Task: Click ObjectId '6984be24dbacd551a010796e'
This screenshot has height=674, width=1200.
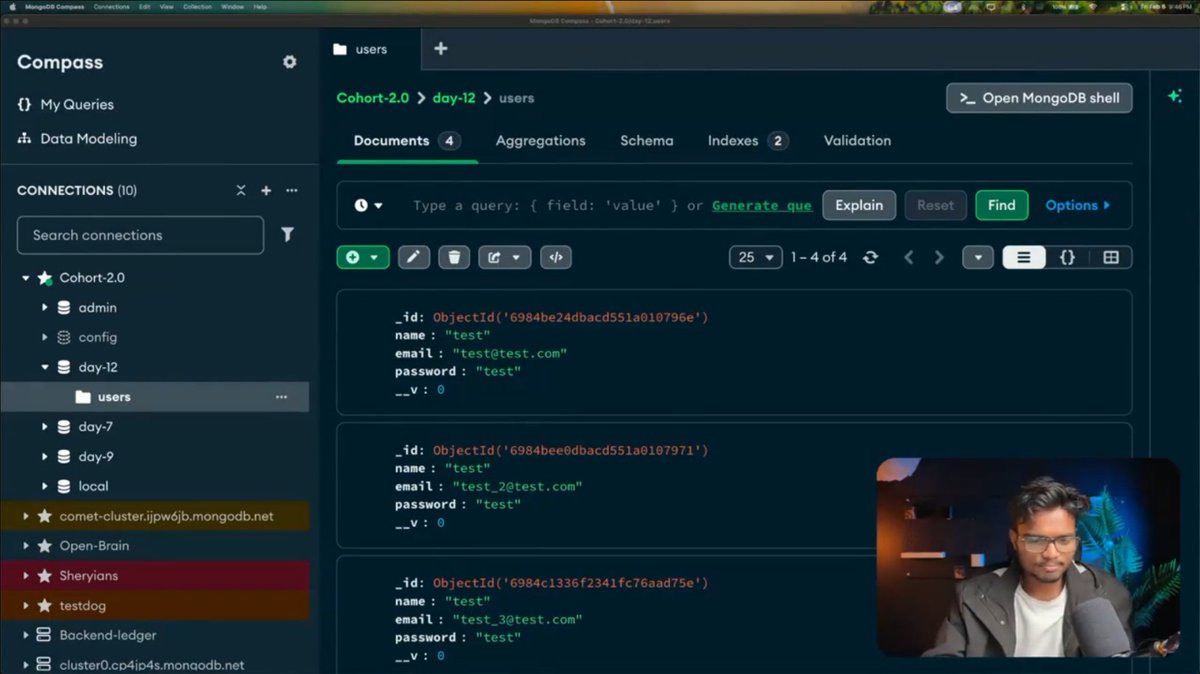Action: [x=570, y=318]
